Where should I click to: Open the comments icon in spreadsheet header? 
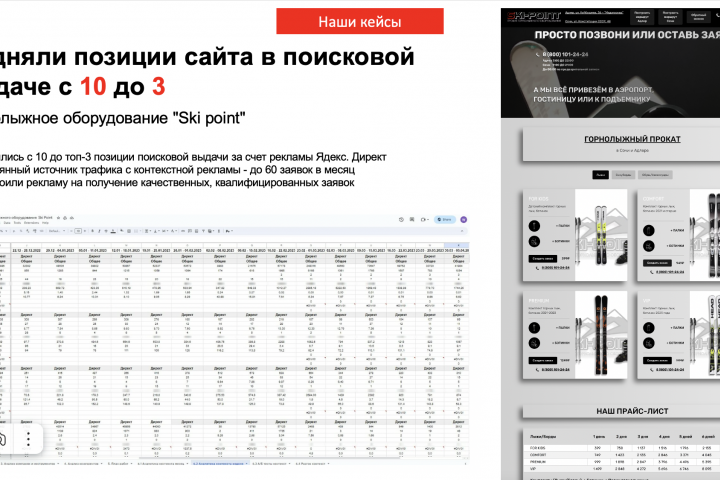pos(412,220)
